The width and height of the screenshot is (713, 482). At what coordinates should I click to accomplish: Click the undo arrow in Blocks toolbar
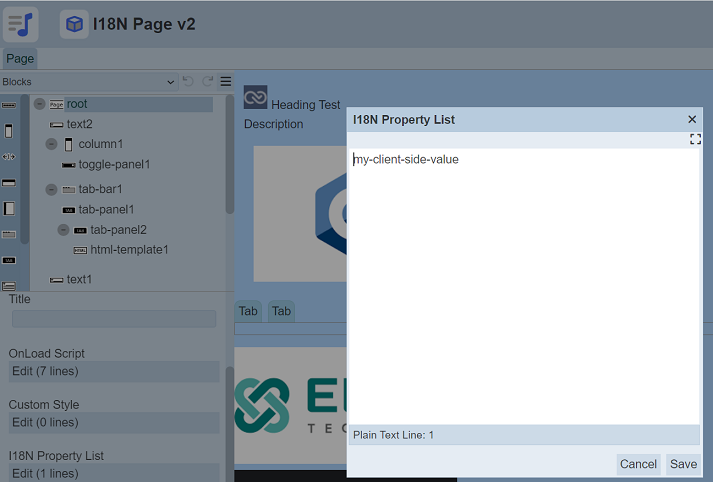188,82
